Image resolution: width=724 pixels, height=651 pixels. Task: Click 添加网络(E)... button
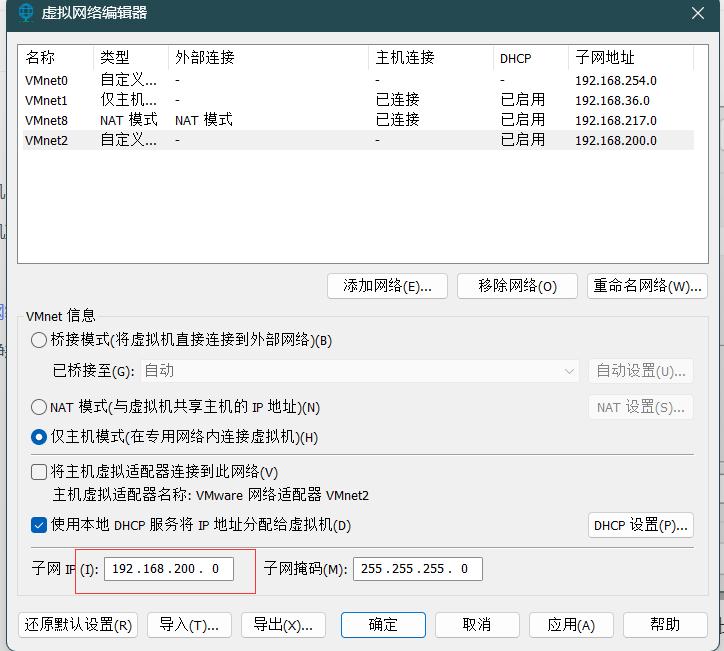pos(387,286)
